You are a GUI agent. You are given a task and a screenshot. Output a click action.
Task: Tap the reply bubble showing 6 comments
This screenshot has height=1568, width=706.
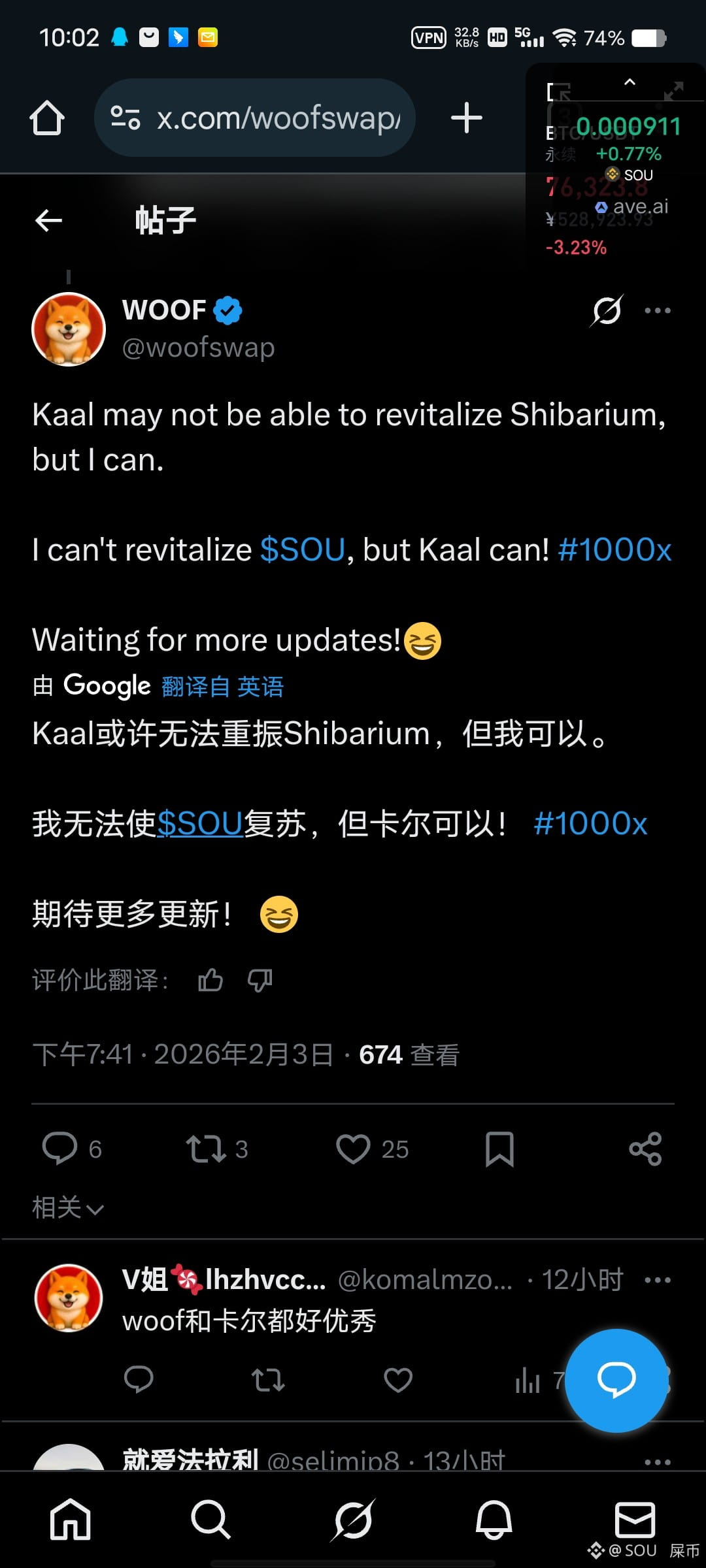click(x=71, y=1149)
